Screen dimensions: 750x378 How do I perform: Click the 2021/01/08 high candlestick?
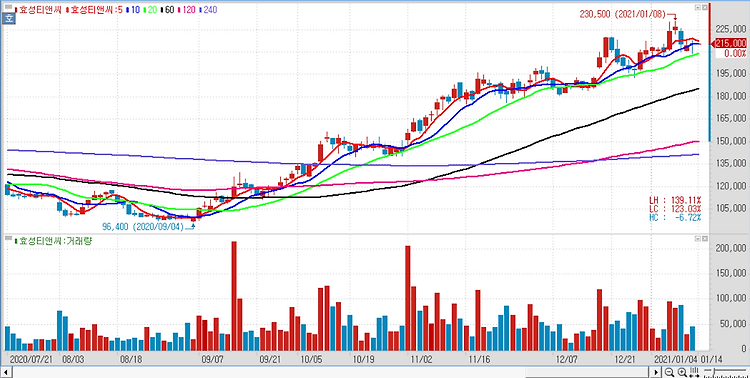pos(675,28)
